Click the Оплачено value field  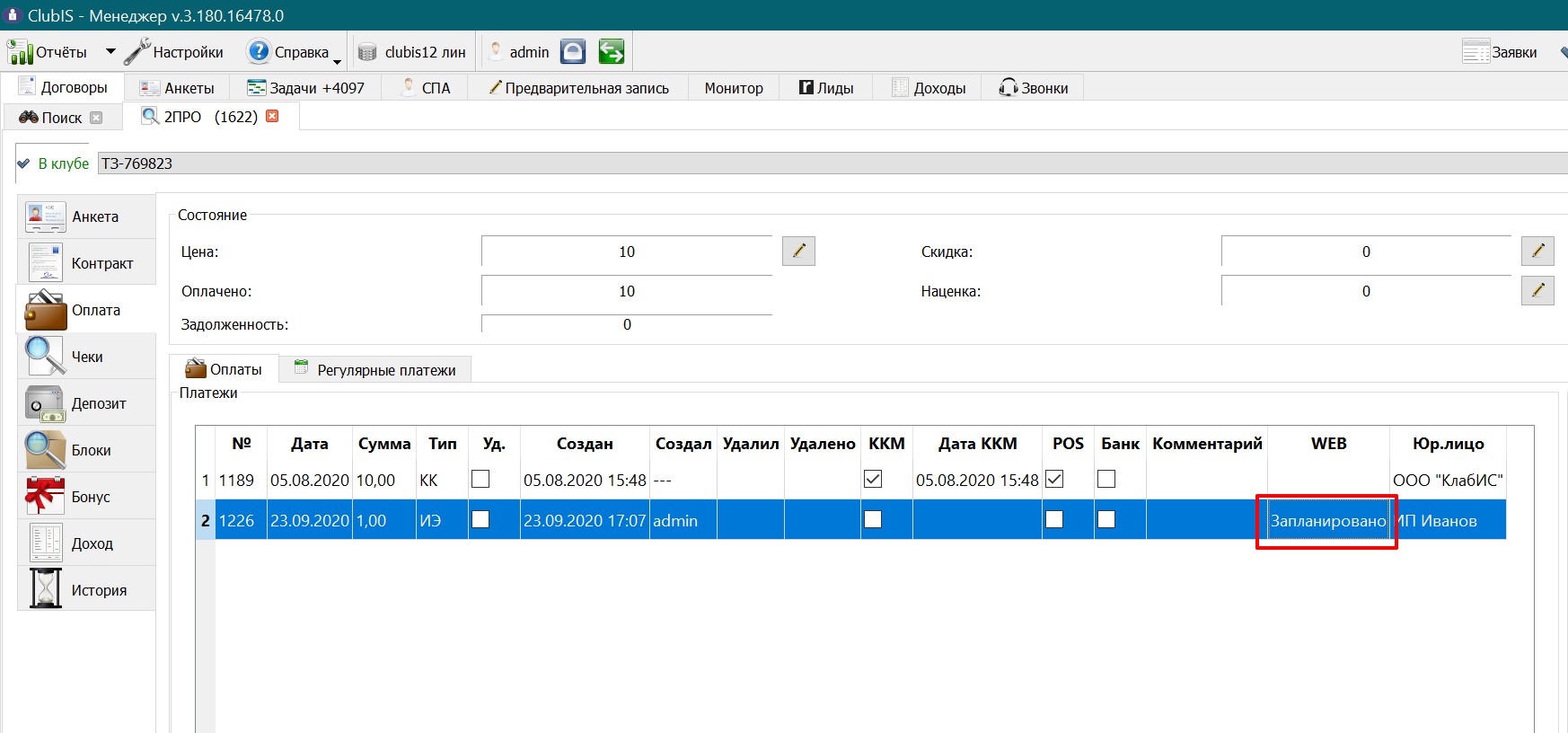[x=627, y=291]
